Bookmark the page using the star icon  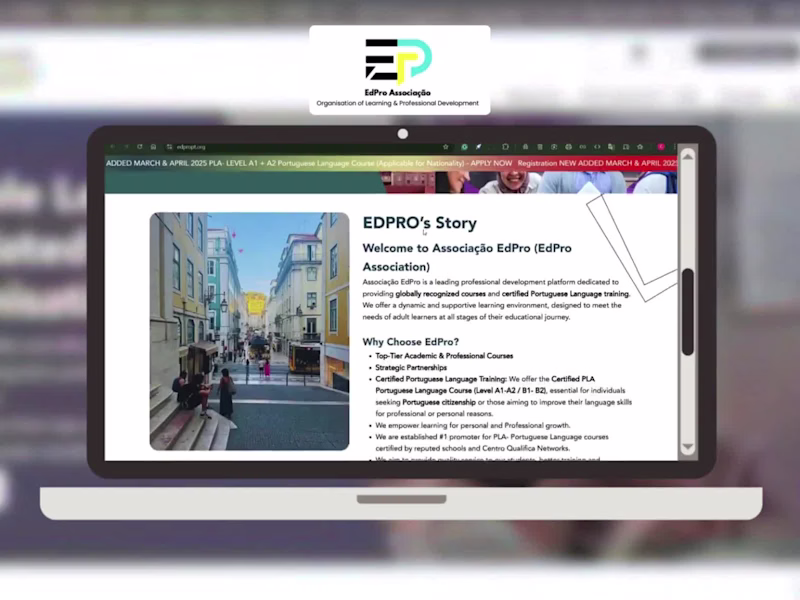(446, 146)
